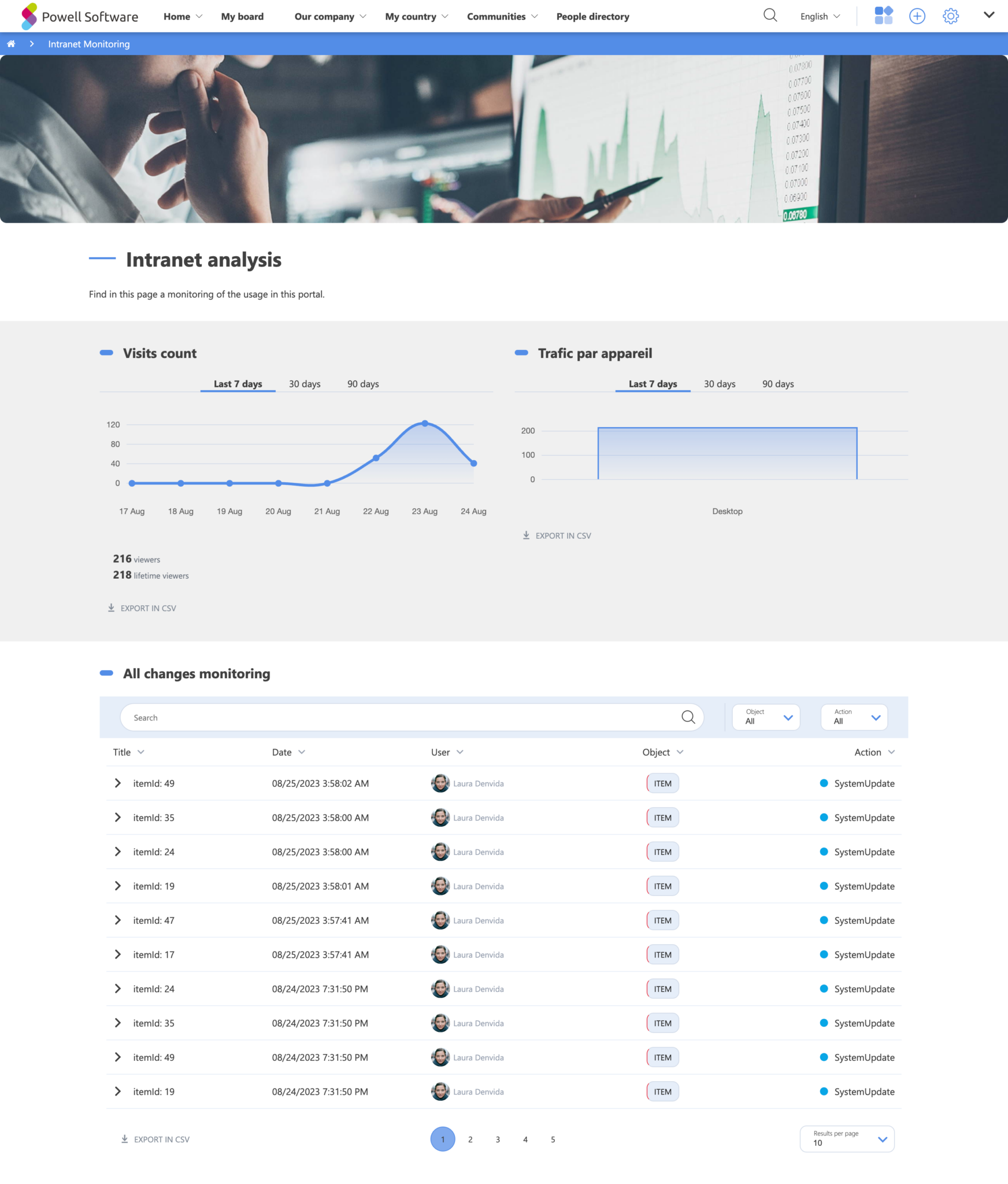Expand the itemId: 47 row

pos(118,920)
